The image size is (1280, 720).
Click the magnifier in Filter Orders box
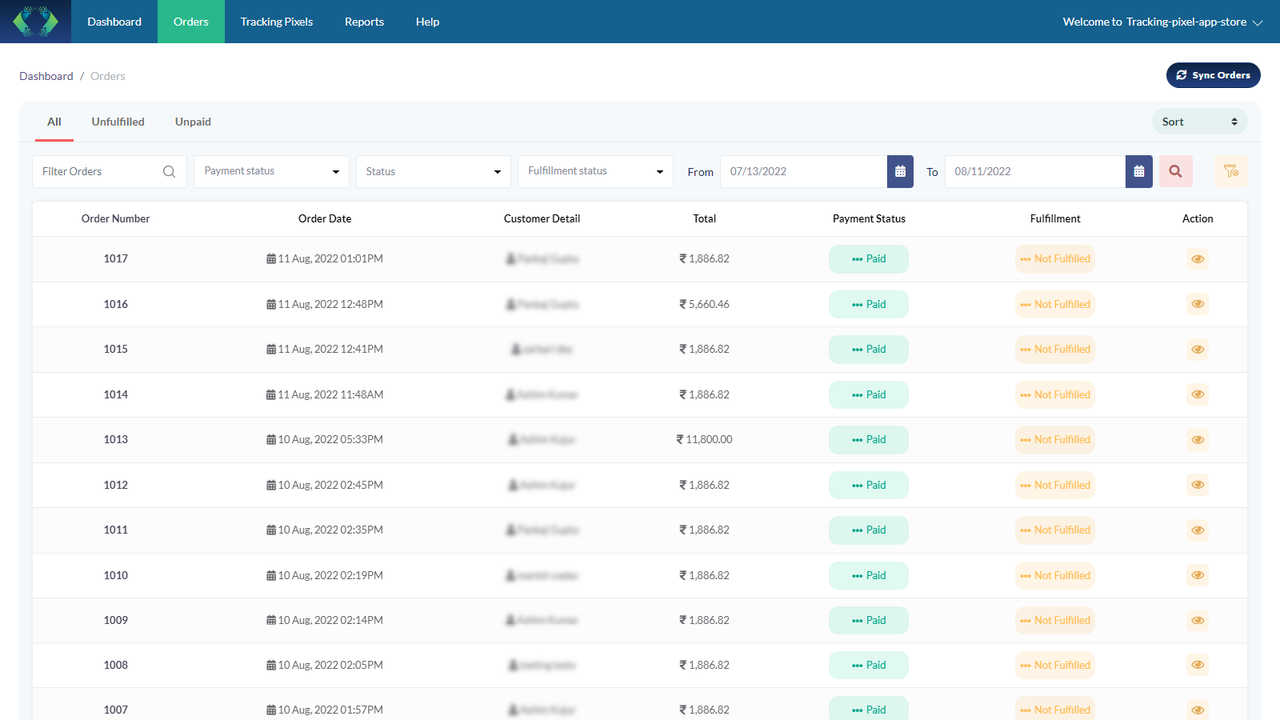169,171
